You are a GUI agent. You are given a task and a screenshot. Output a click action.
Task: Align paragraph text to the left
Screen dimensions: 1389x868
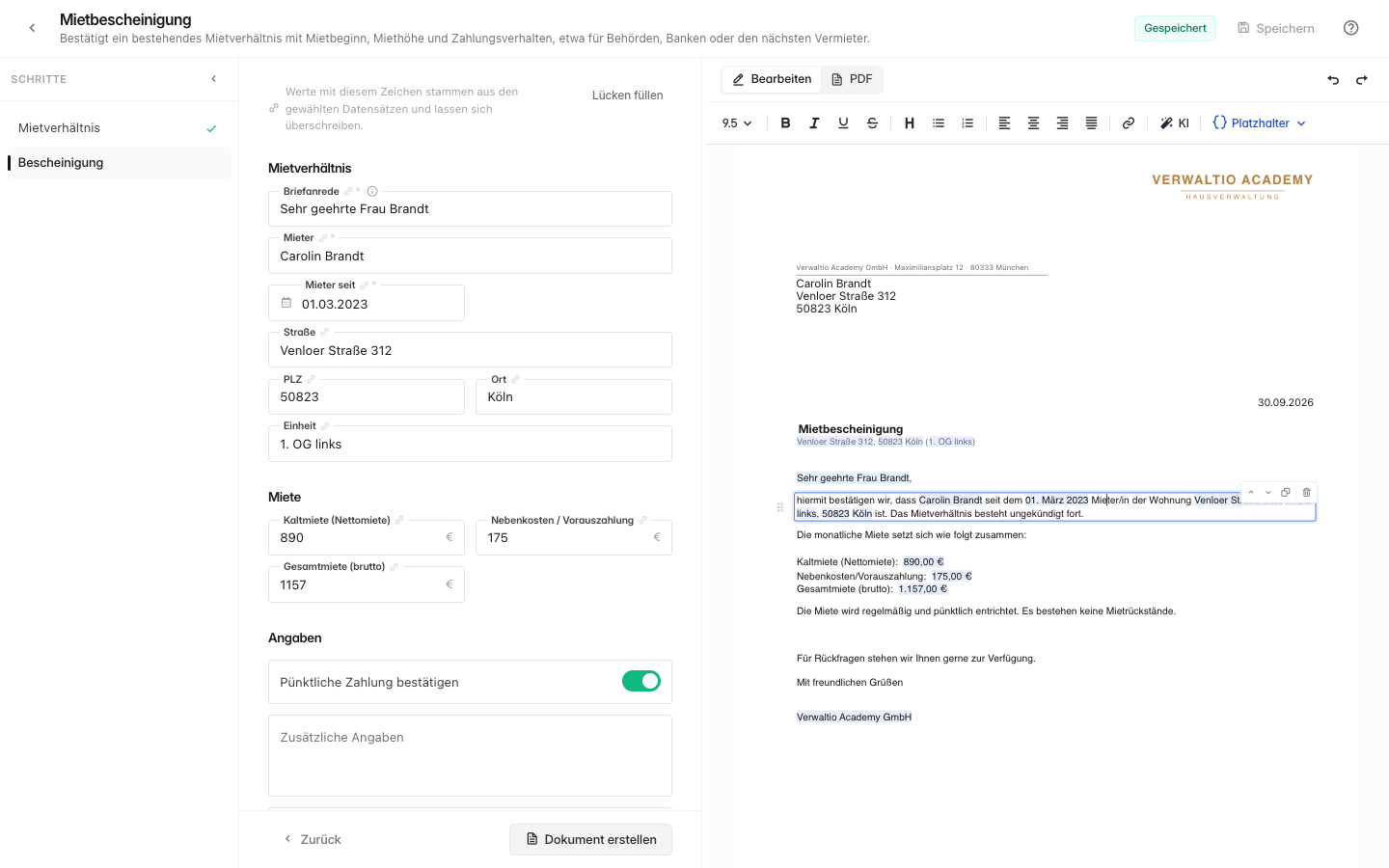tap(1004, 123)
